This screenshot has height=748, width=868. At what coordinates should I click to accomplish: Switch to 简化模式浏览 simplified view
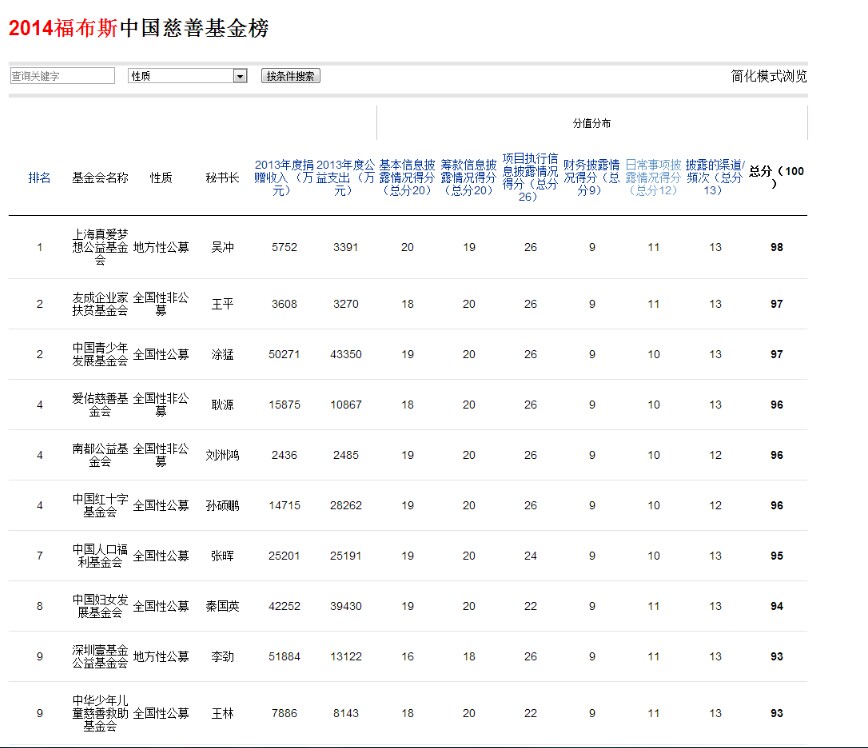(x=768, y=75)
